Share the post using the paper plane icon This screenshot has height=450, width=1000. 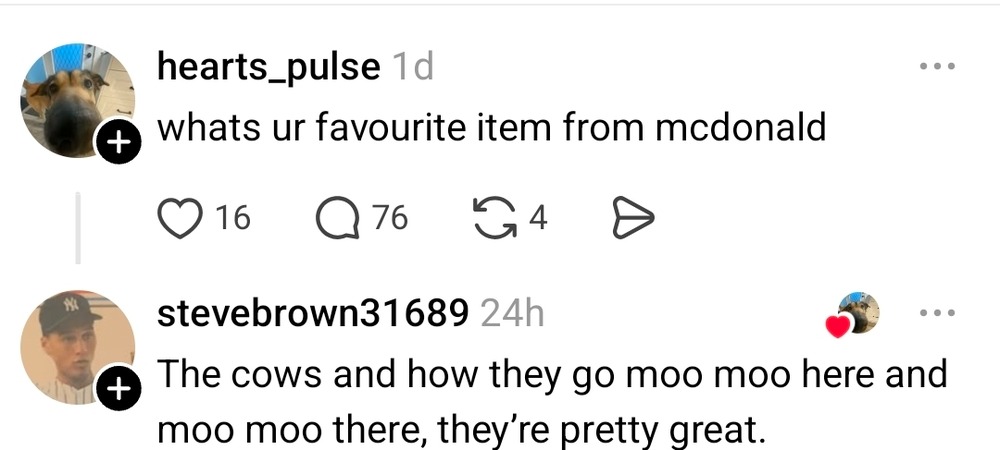tap(633, 218)
